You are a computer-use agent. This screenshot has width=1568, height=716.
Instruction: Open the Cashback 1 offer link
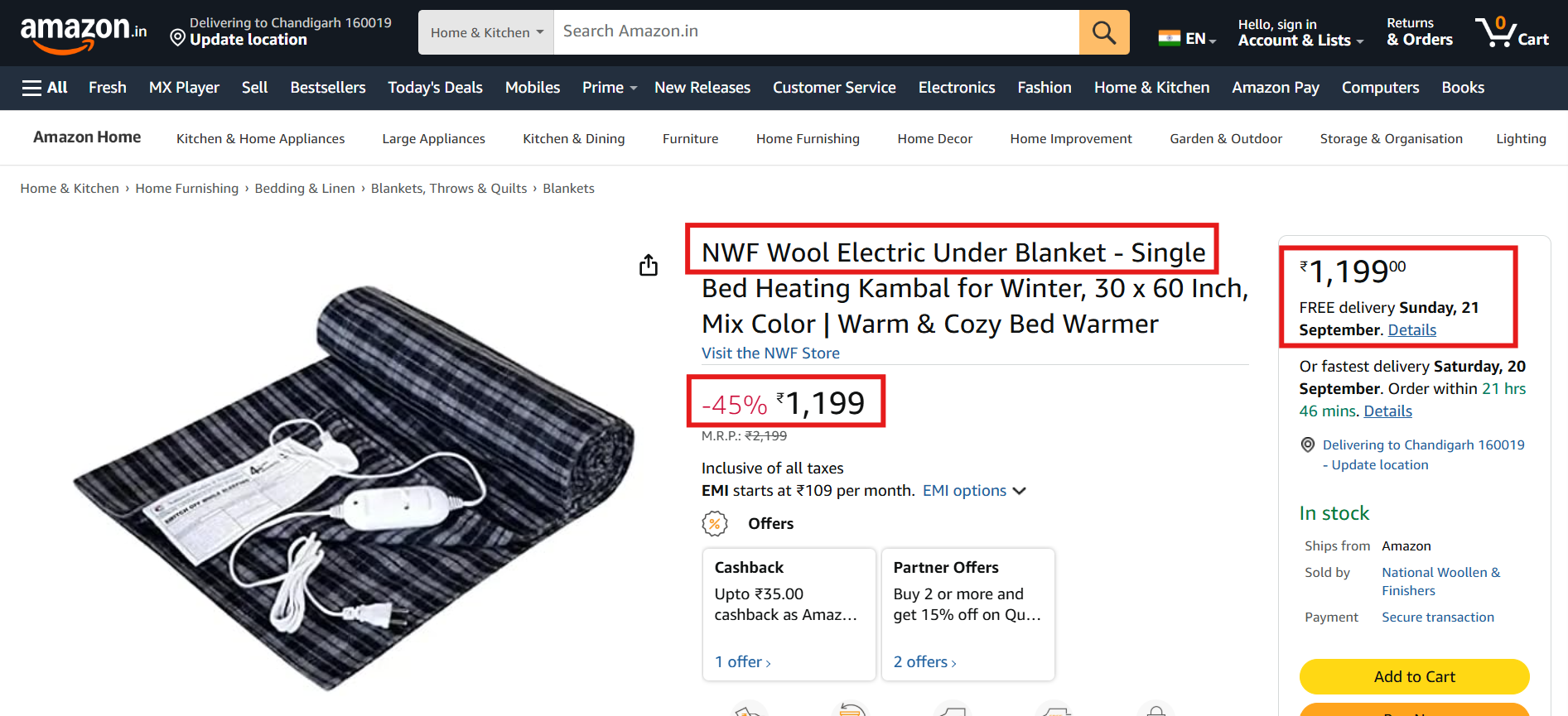pyautogui.click(x=742, y=662)
